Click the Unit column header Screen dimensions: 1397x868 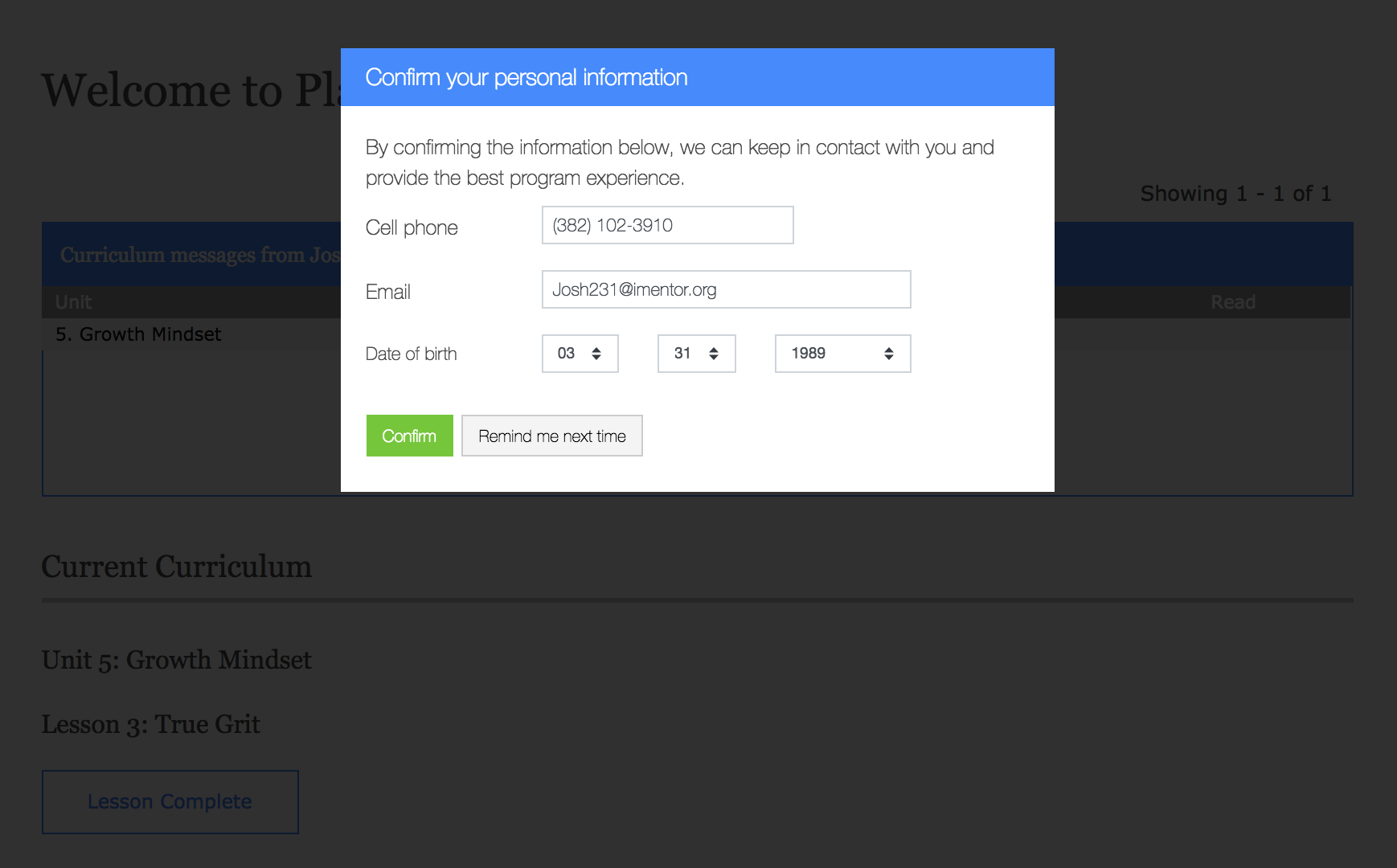tap(73, 302)
